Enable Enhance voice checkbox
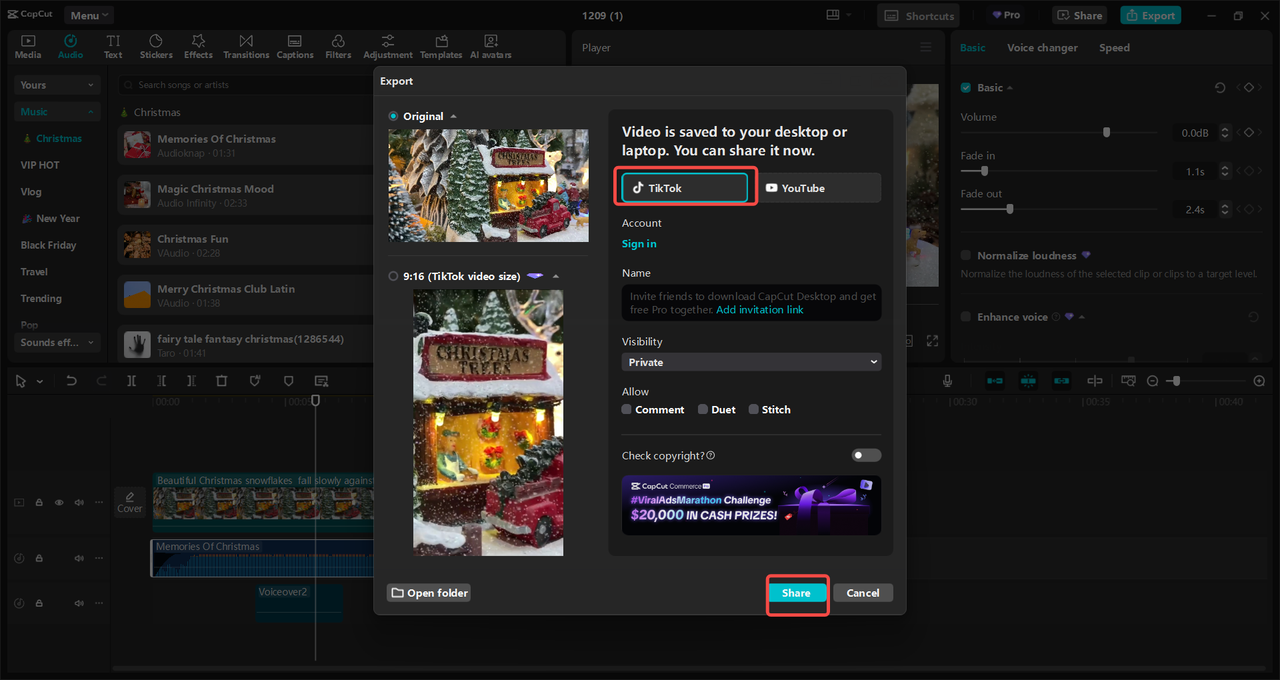 click(966, 317)
